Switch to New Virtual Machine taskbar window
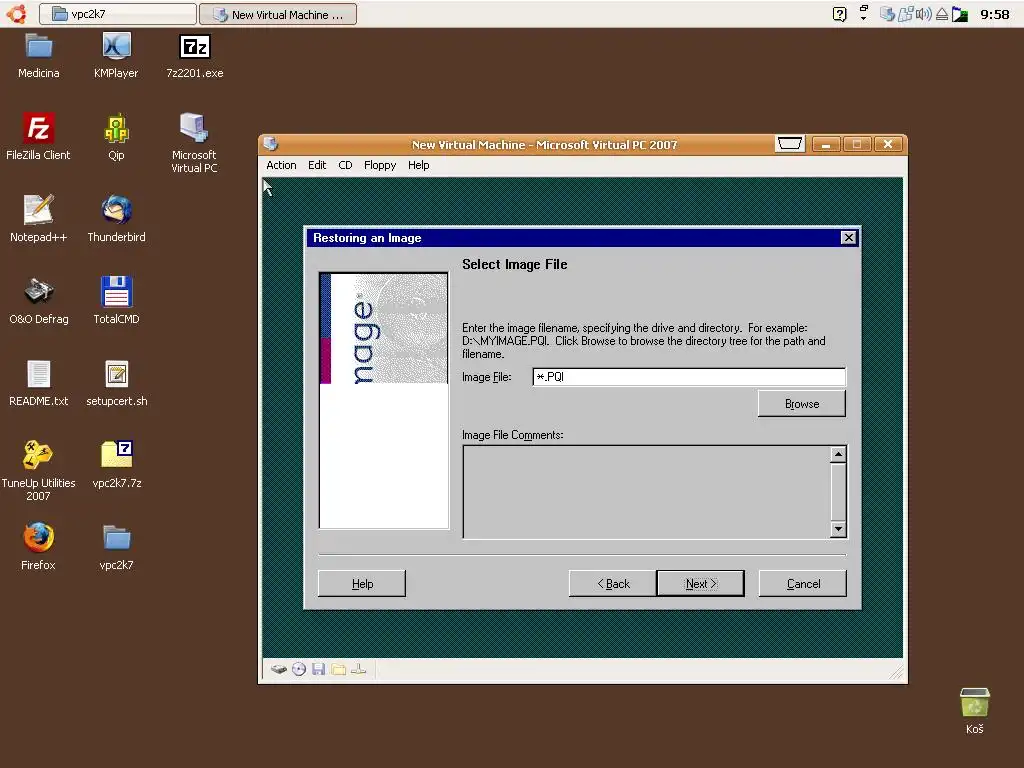Screen dimensions: 1024x768 click(x=278, y=14)
